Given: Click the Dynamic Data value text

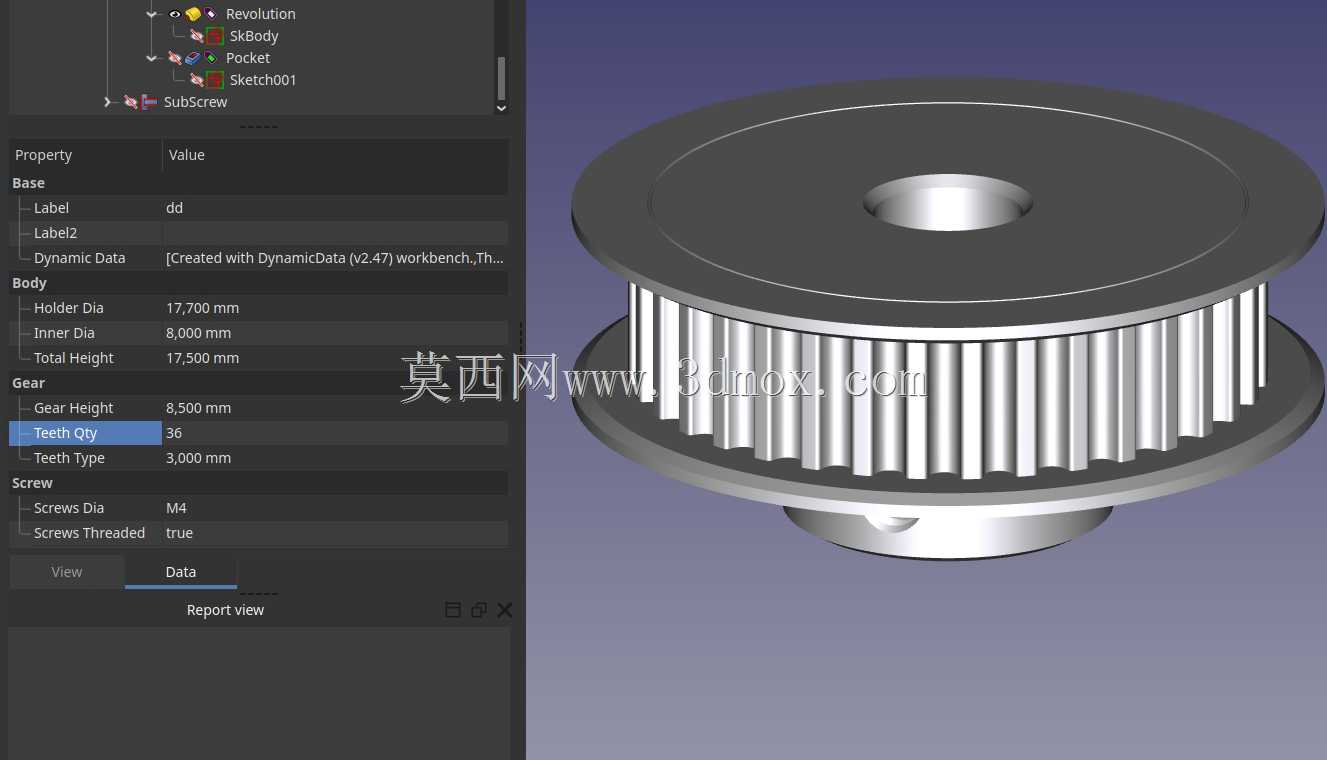Looking at the screenshot, I should pos(335,258).
